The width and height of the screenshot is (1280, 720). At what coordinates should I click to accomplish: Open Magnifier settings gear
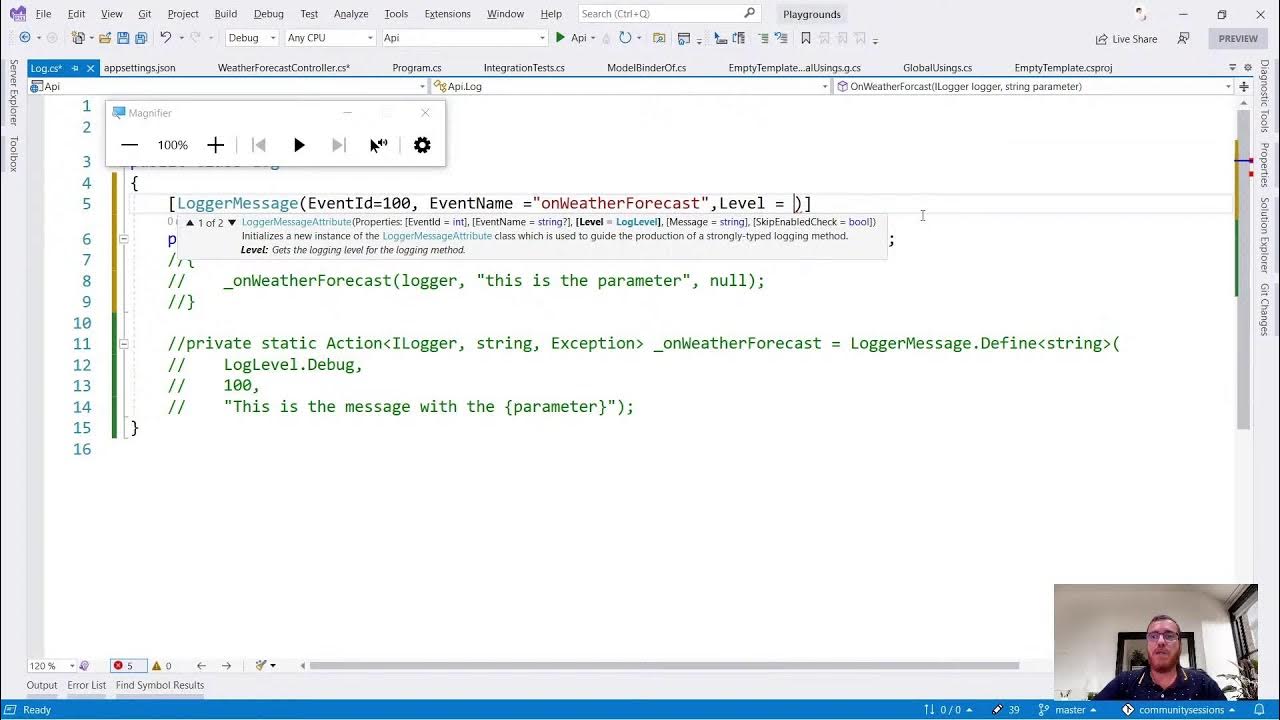(x=422, y=145)
